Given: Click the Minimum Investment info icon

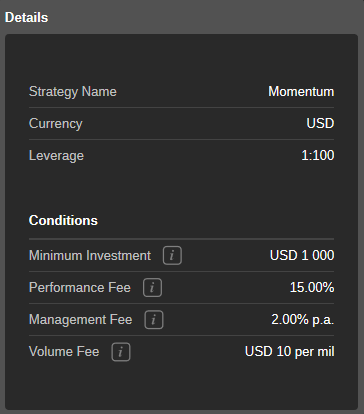Looking at the screenshot, I should tap(172, 256).
